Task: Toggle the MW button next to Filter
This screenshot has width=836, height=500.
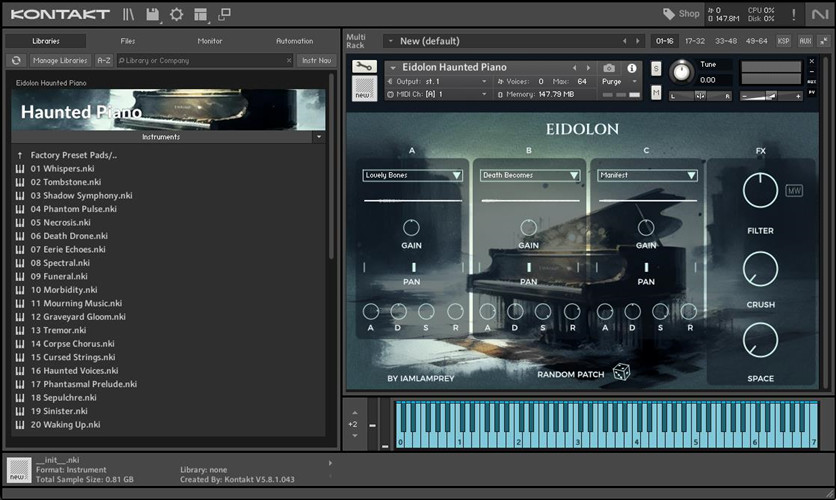Action: click(x=794, y=191)
